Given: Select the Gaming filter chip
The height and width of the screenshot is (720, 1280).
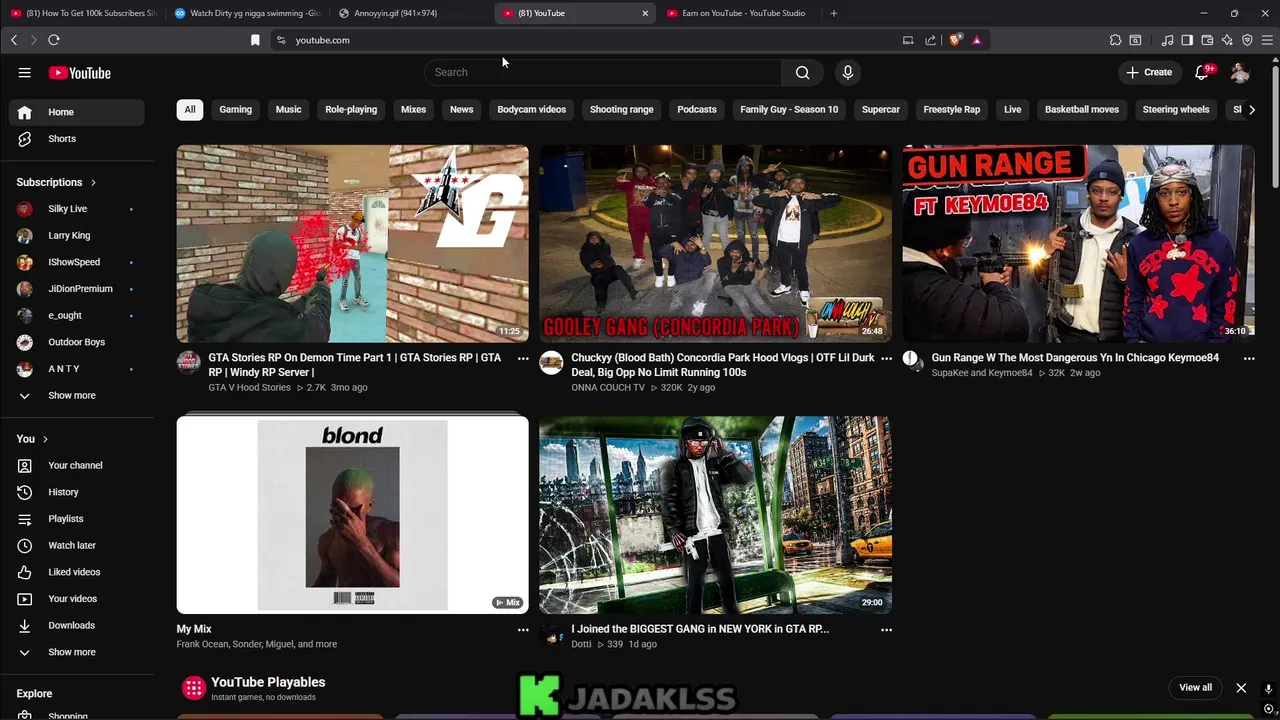Looking at the screenshot, I should (x=236, y=110).
